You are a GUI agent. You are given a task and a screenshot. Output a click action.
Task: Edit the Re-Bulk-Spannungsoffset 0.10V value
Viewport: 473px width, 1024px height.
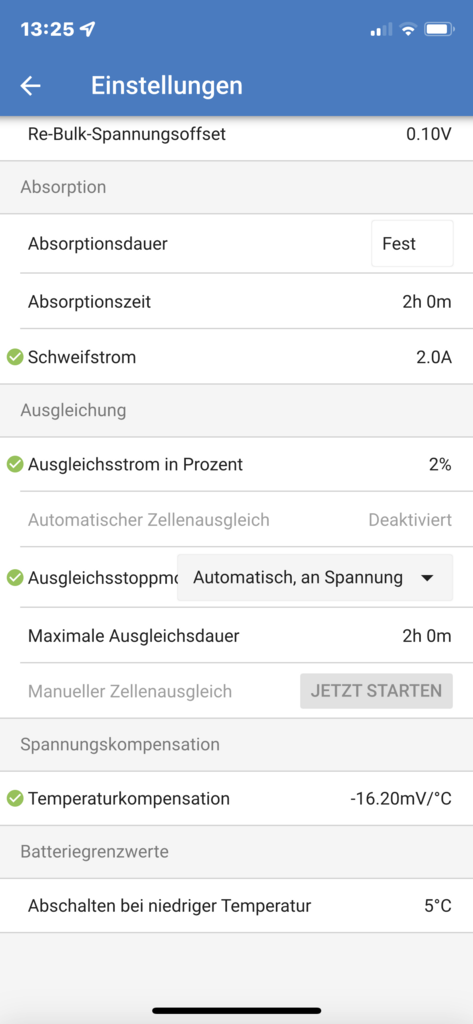point(429,135)
